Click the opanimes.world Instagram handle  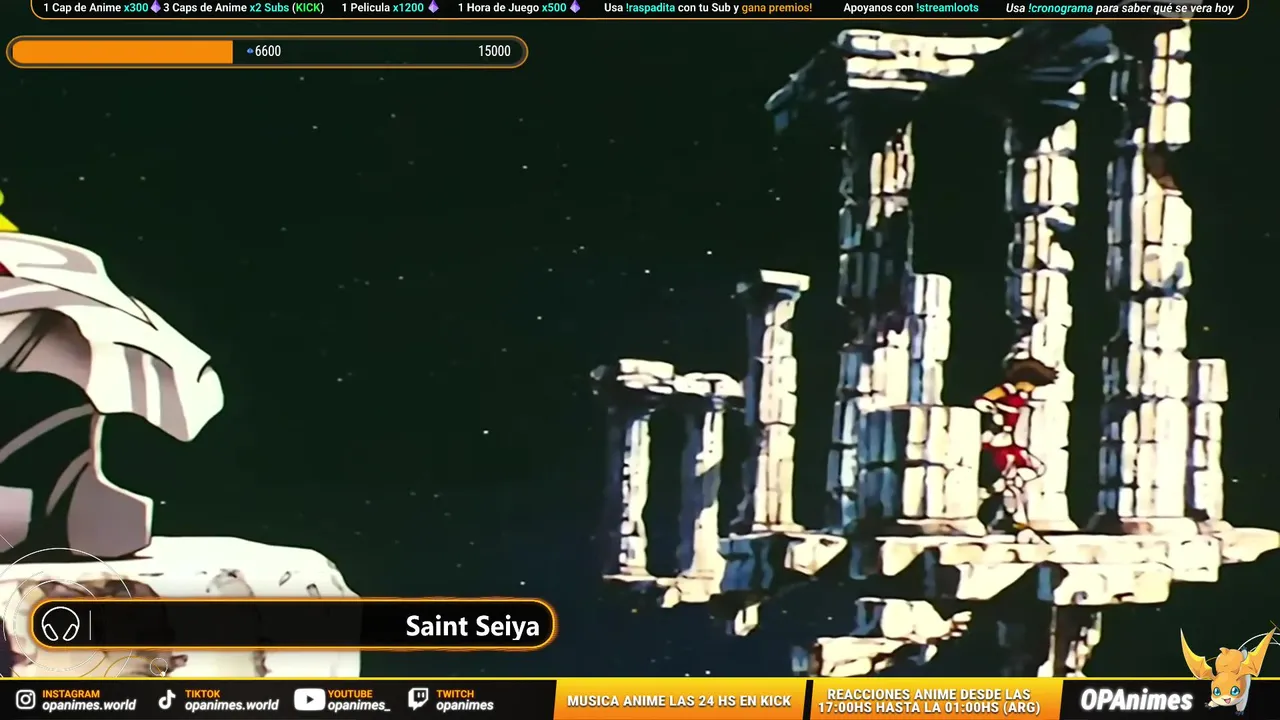tap(89, 705)
